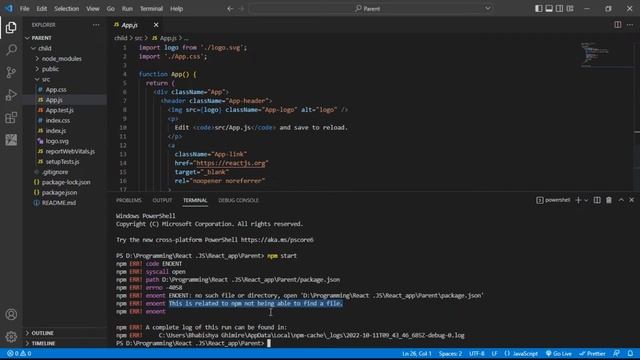Toggle panel layout icon in title bar
Screen dimensions: 640x360
coord(549,9)
